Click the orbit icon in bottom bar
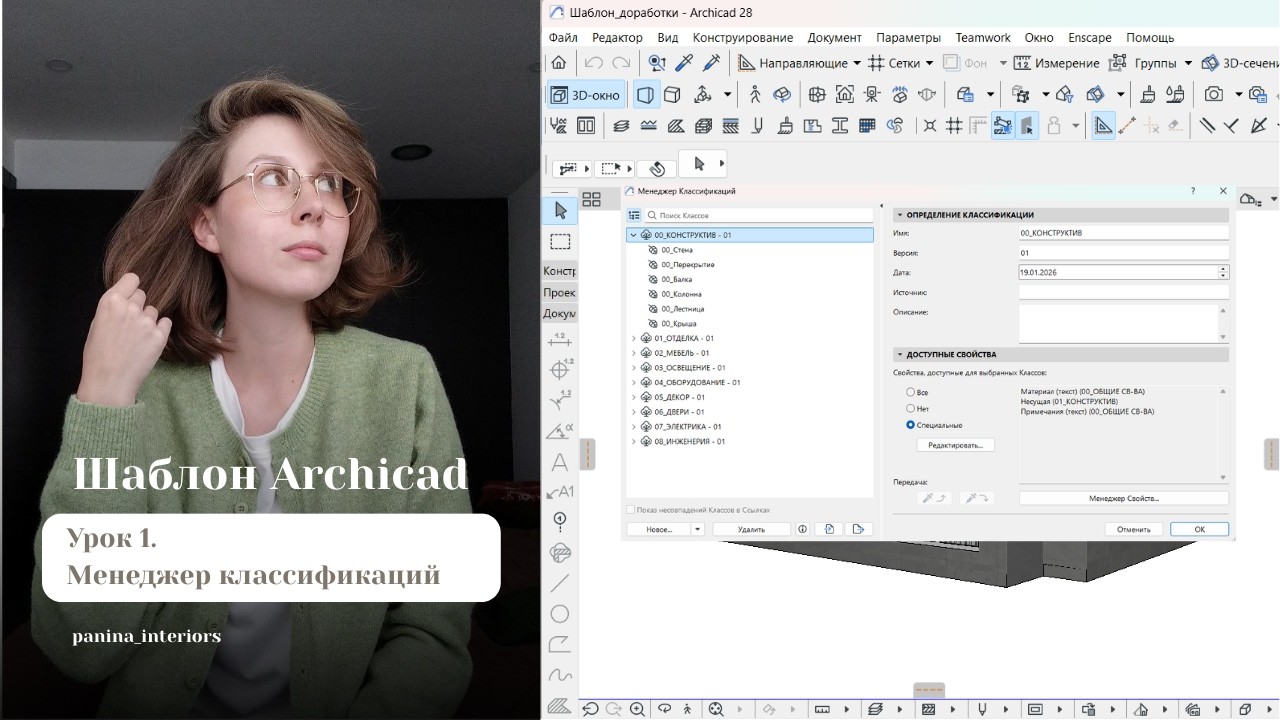This screenshot has height=720, width=1280. 664,709
